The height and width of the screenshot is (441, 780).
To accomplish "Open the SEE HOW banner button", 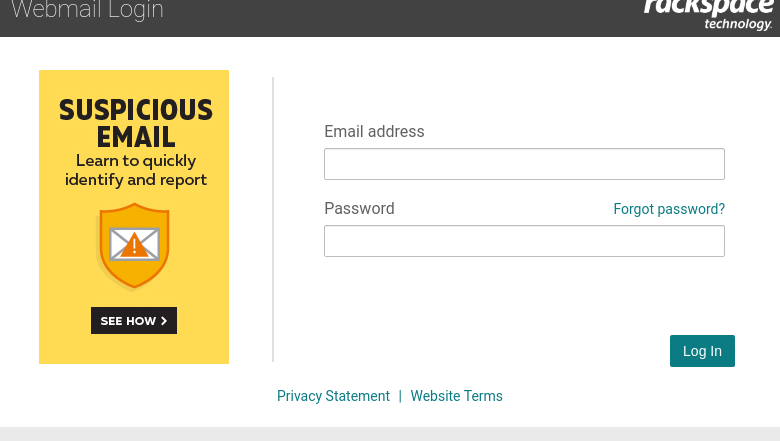I will click(134, 321).
